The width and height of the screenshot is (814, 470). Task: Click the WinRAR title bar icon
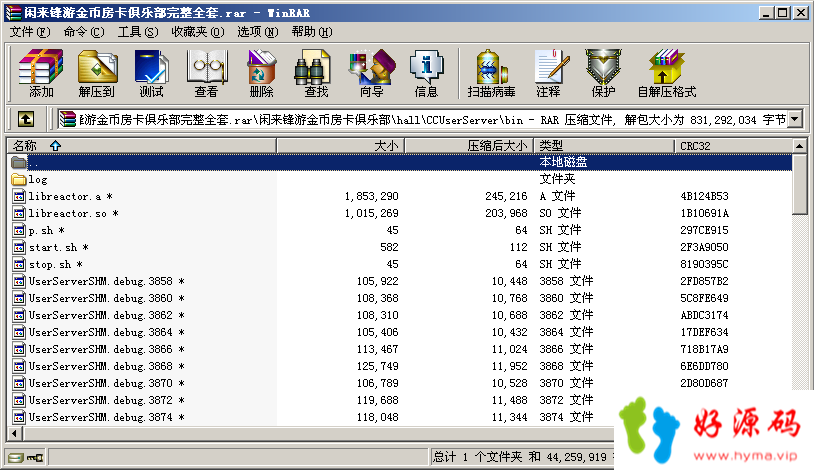click(x=13, y=12)
